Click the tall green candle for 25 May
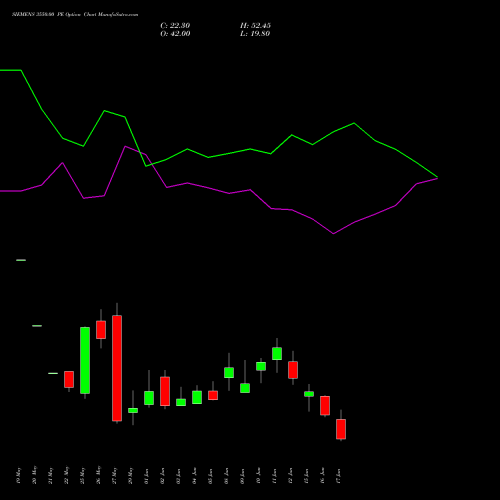500x500 pixels. tap(85, 360)
